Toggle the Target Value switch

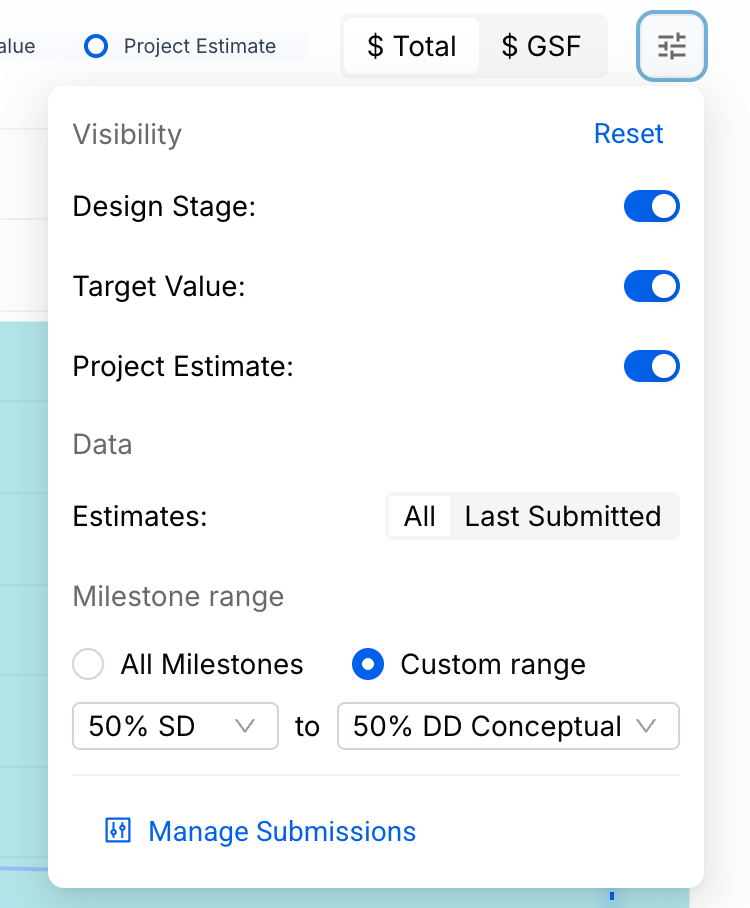651,287
